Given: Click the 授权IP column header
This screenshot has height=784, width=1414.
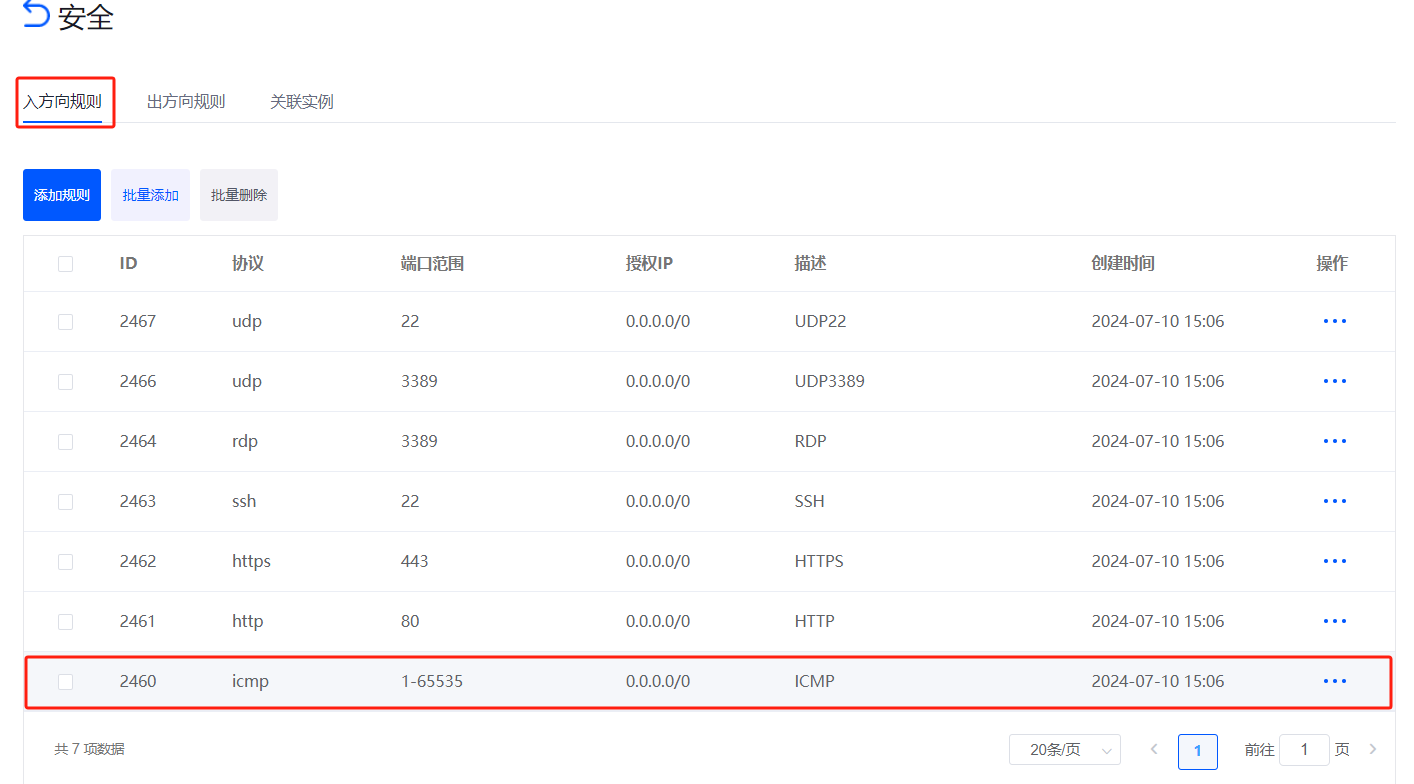Looking at the screenshot, I should (650, 264).
